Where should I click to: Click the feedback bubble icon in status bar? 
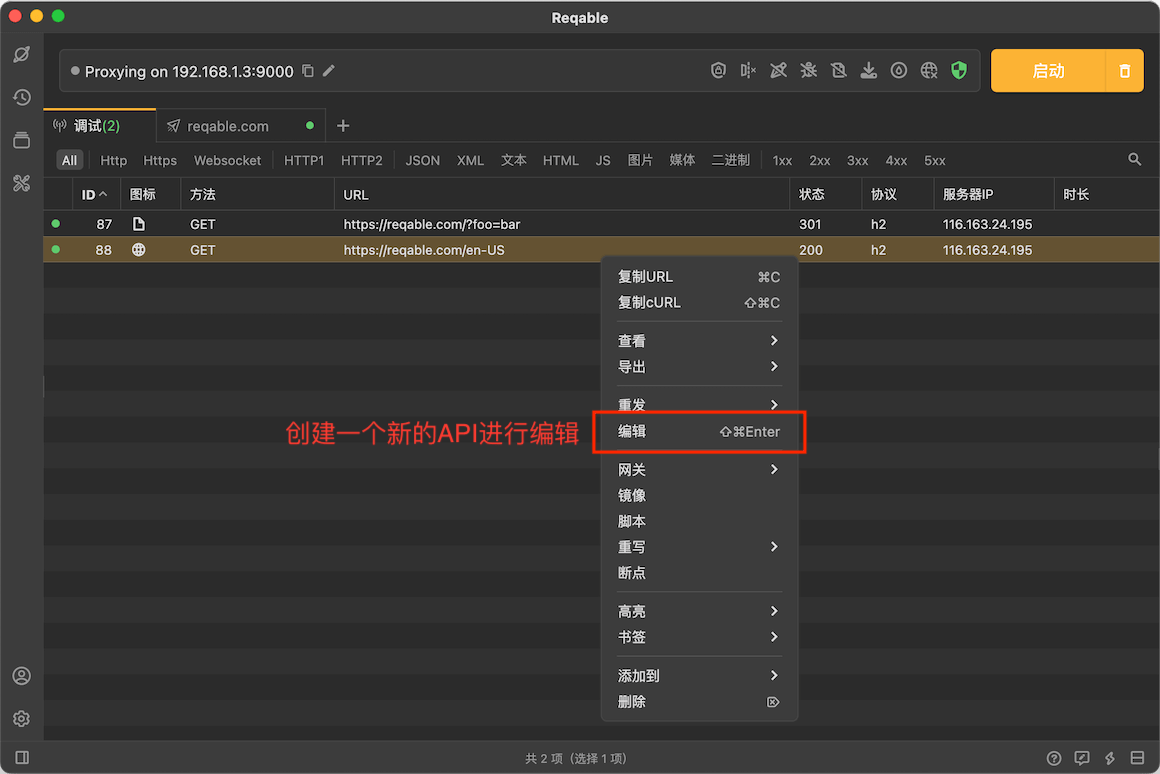(1082, 758)
